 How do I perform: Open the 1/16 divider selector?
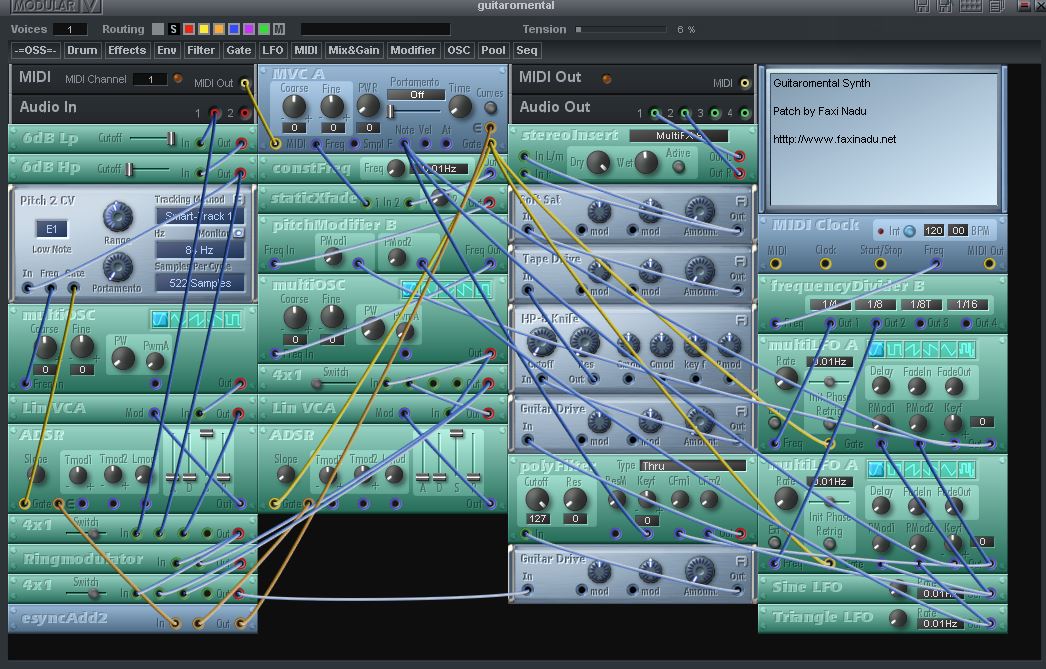[x=967, y=304]
